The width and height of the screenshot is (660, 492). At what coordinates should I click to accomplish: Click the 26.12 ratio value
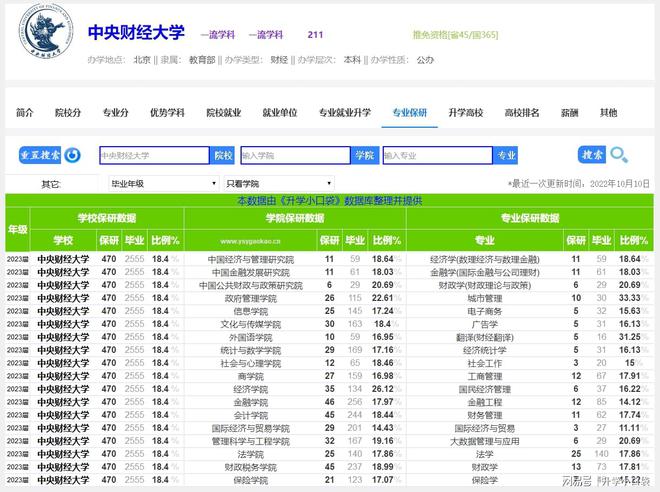(383, 389)
